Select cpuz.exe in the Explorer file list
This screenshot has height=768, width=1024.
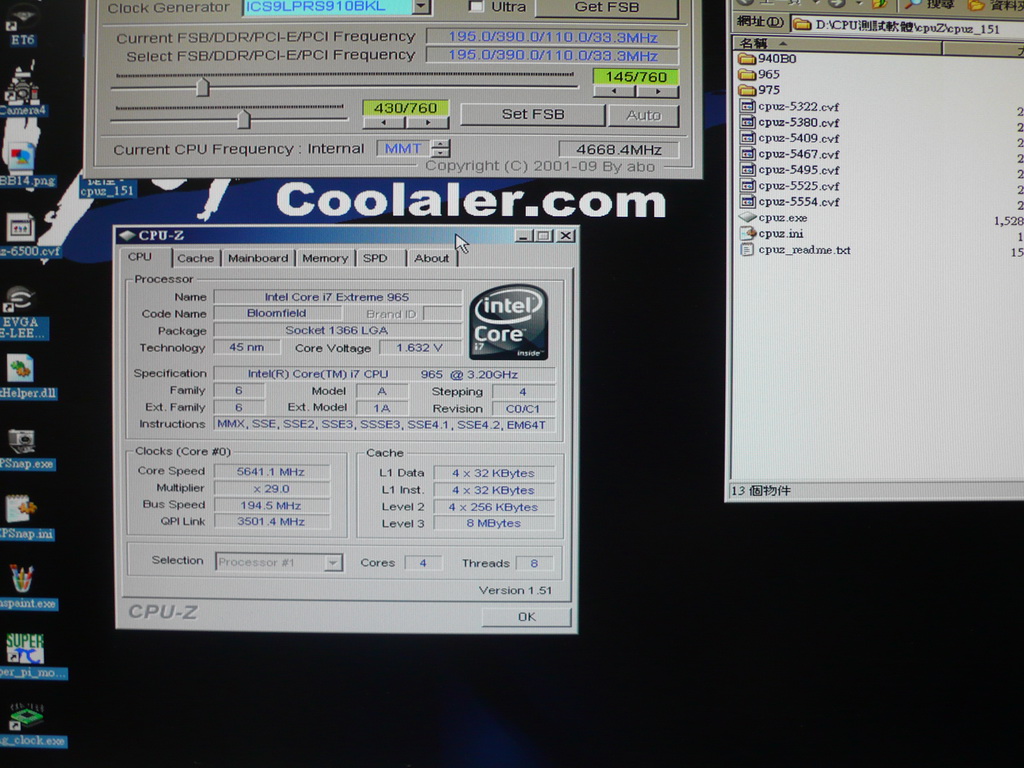pos(774,217)
